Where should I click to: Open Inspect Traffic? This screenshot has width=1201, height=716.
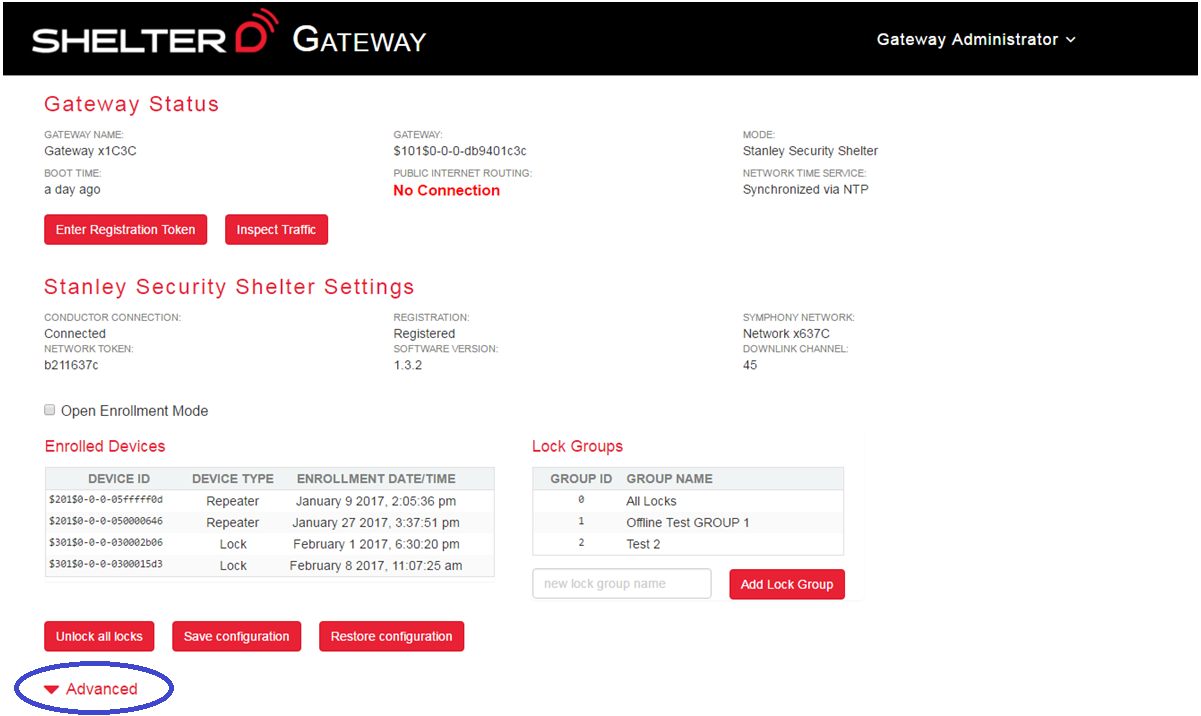tap(276, 229)
